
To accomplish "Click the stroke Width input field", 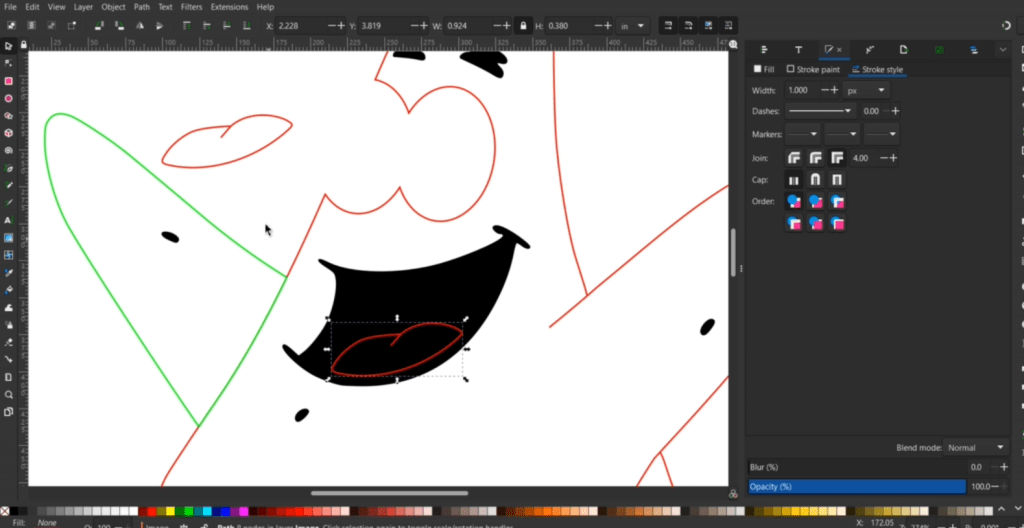I will pos(801,90).
